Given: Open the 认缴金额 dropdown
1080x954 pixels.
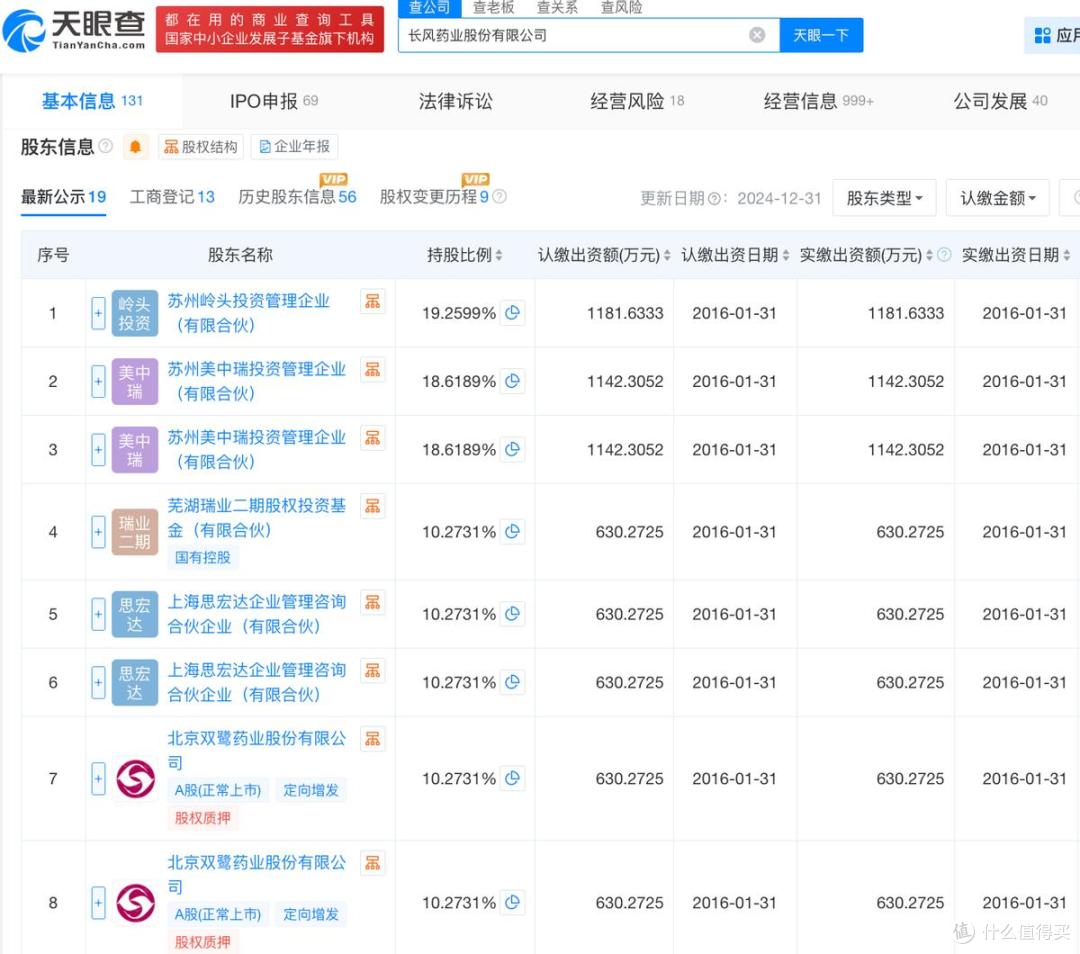Looking at the screenshot, I should tap(997, 197).
